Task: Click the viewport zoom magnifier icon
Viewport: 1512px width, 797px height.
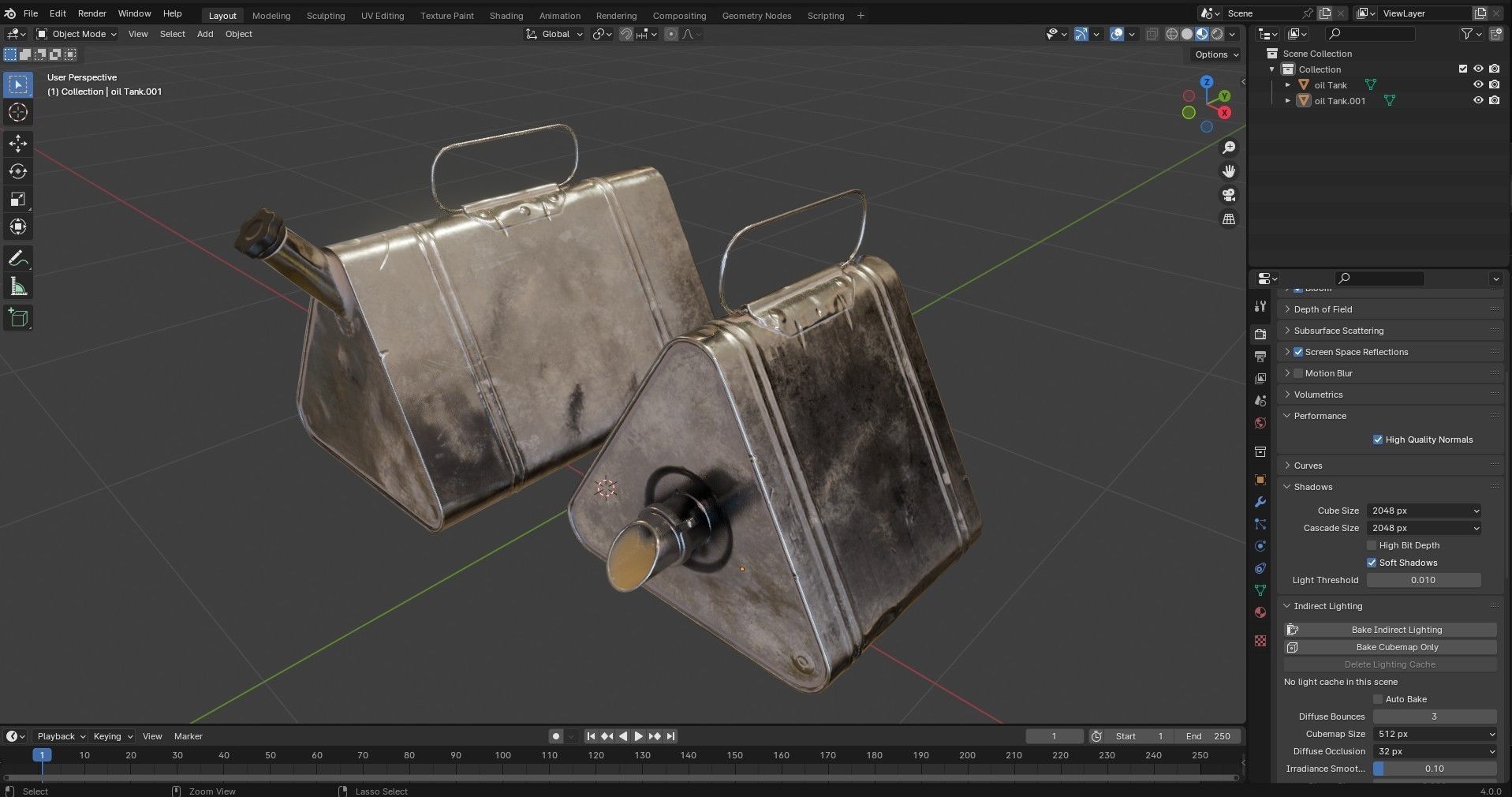Action: coord(1229,148)
